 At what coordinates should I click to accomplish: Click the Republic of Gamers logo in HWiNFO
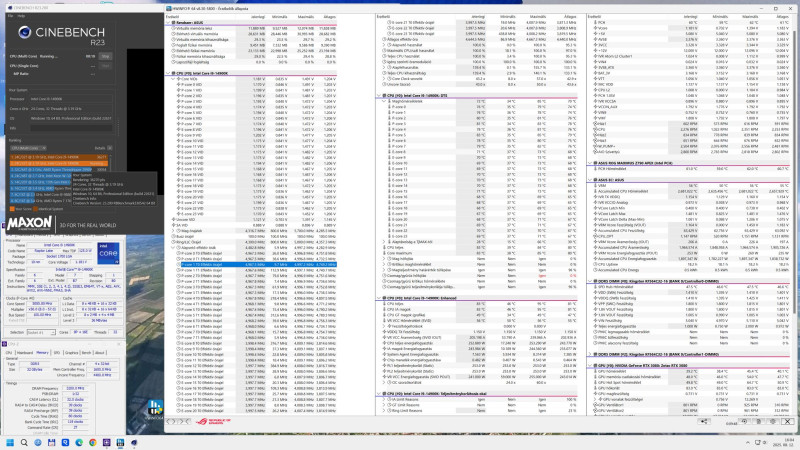[213, 421]
